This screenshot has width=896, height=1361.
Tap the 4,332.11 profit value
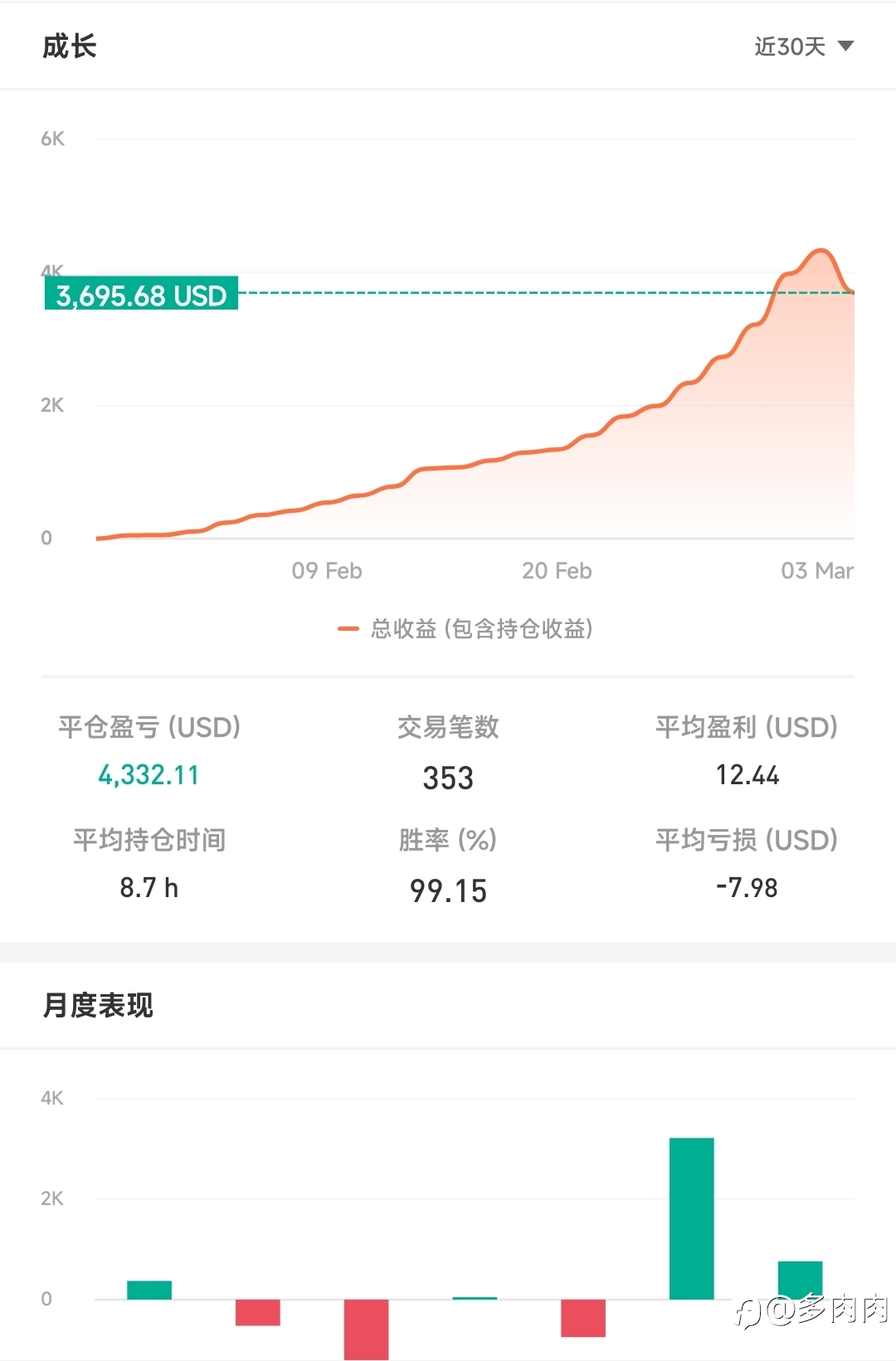pyautogui.click(x=149, y=775)
